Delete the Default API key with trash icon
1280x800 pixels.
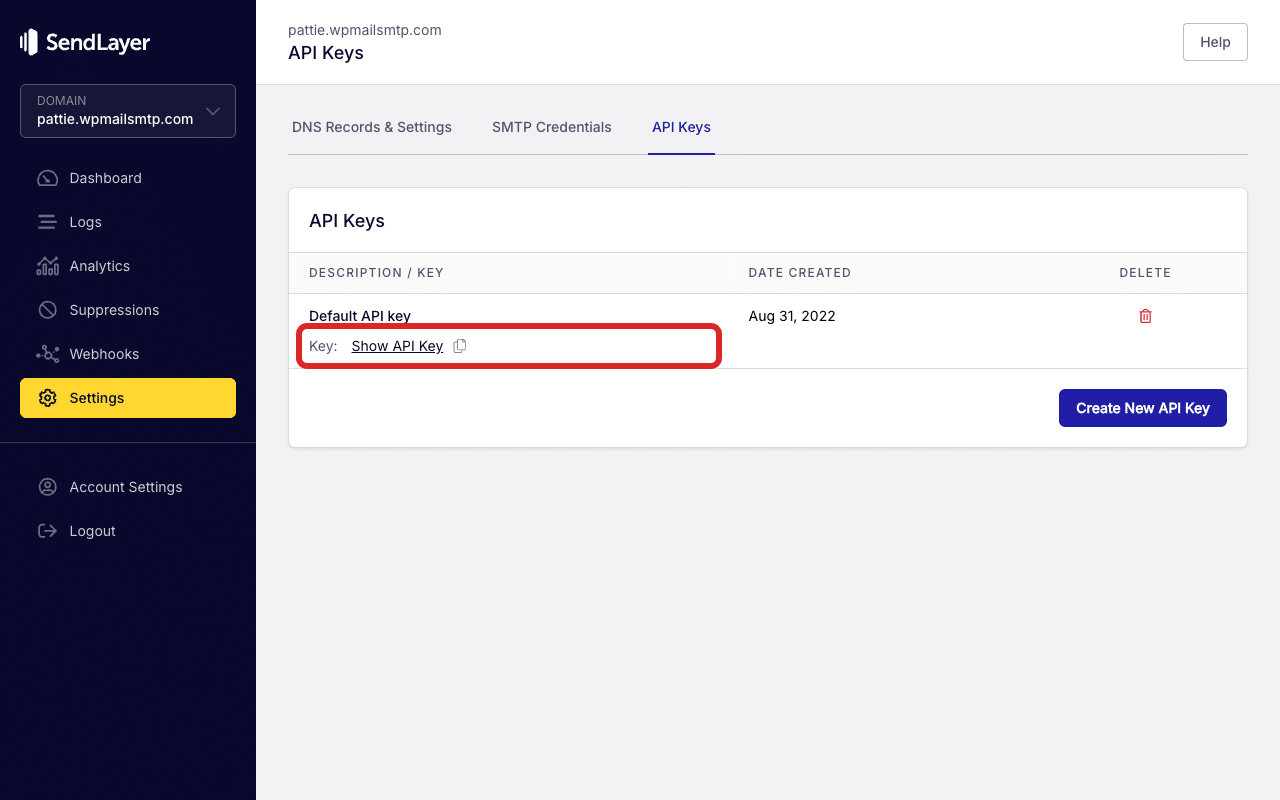point(1146,316)
